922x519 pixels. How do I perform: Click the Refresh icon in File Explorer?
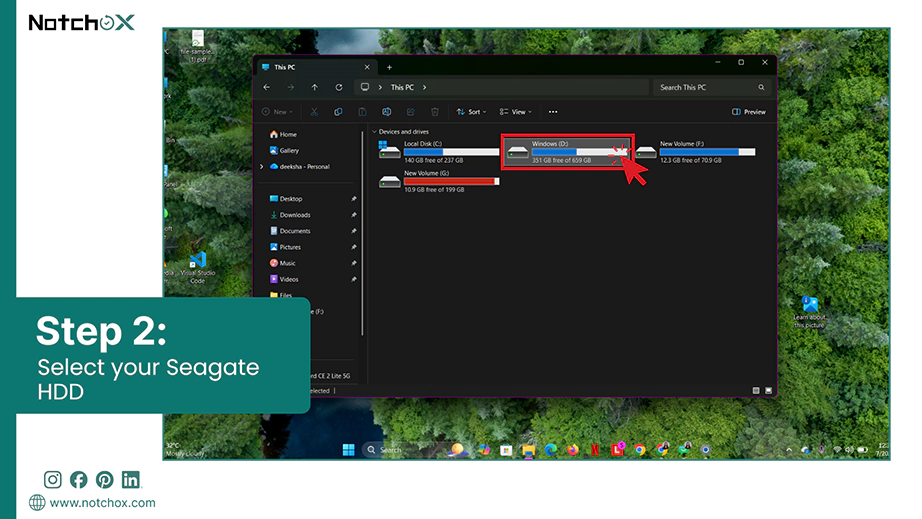tap(339, 87)
